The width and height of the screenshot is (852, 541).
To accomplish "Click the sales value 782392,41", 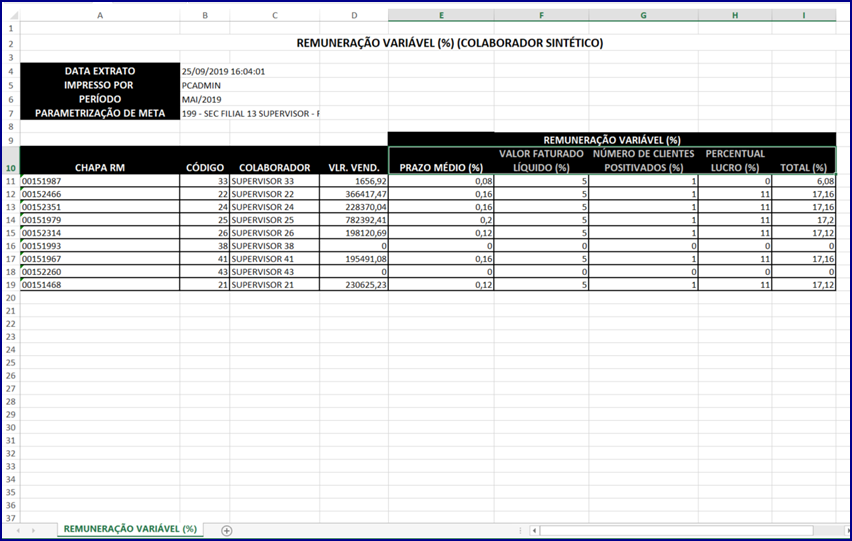I will pos(354,220).
